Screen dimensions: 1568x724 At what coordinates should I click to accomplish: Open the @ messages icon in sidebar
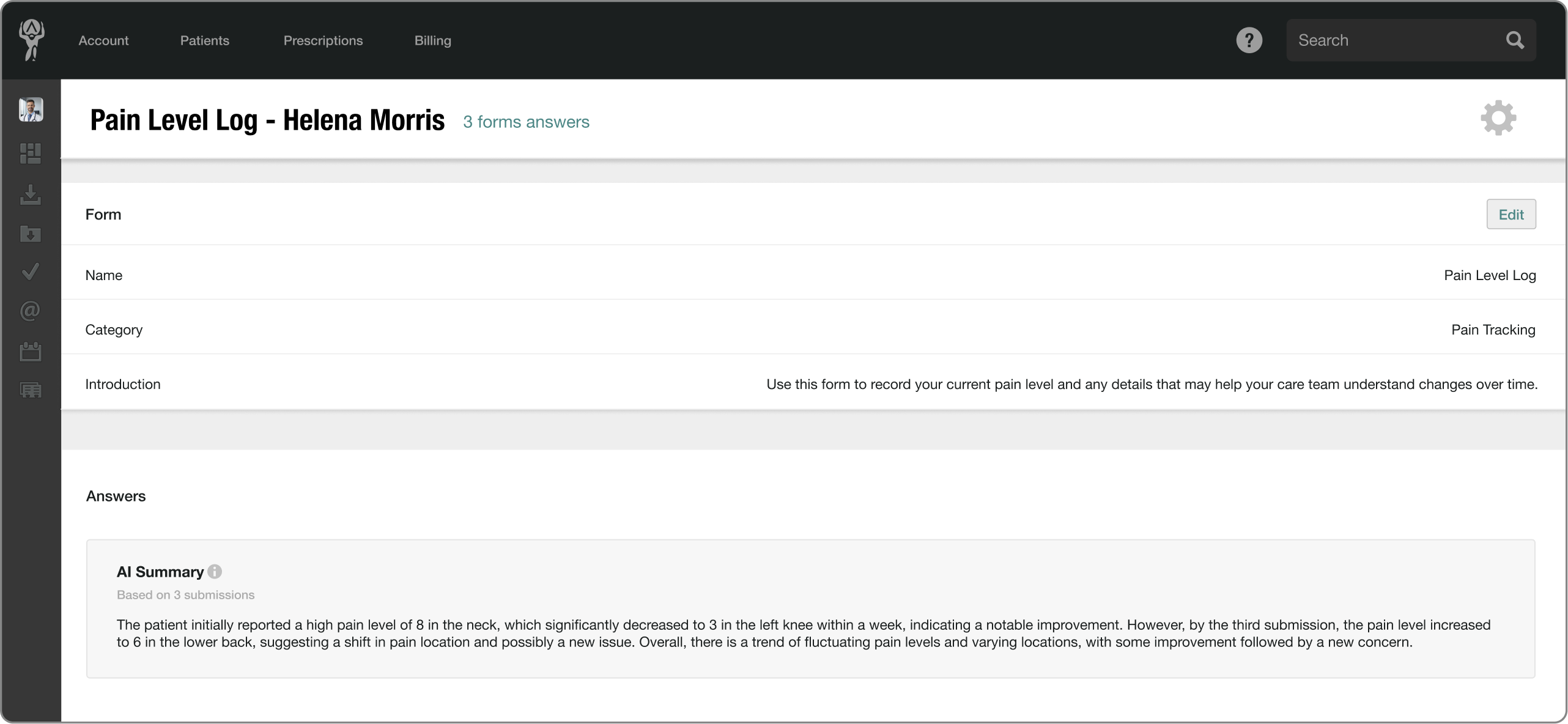click(x=31, y=311)
